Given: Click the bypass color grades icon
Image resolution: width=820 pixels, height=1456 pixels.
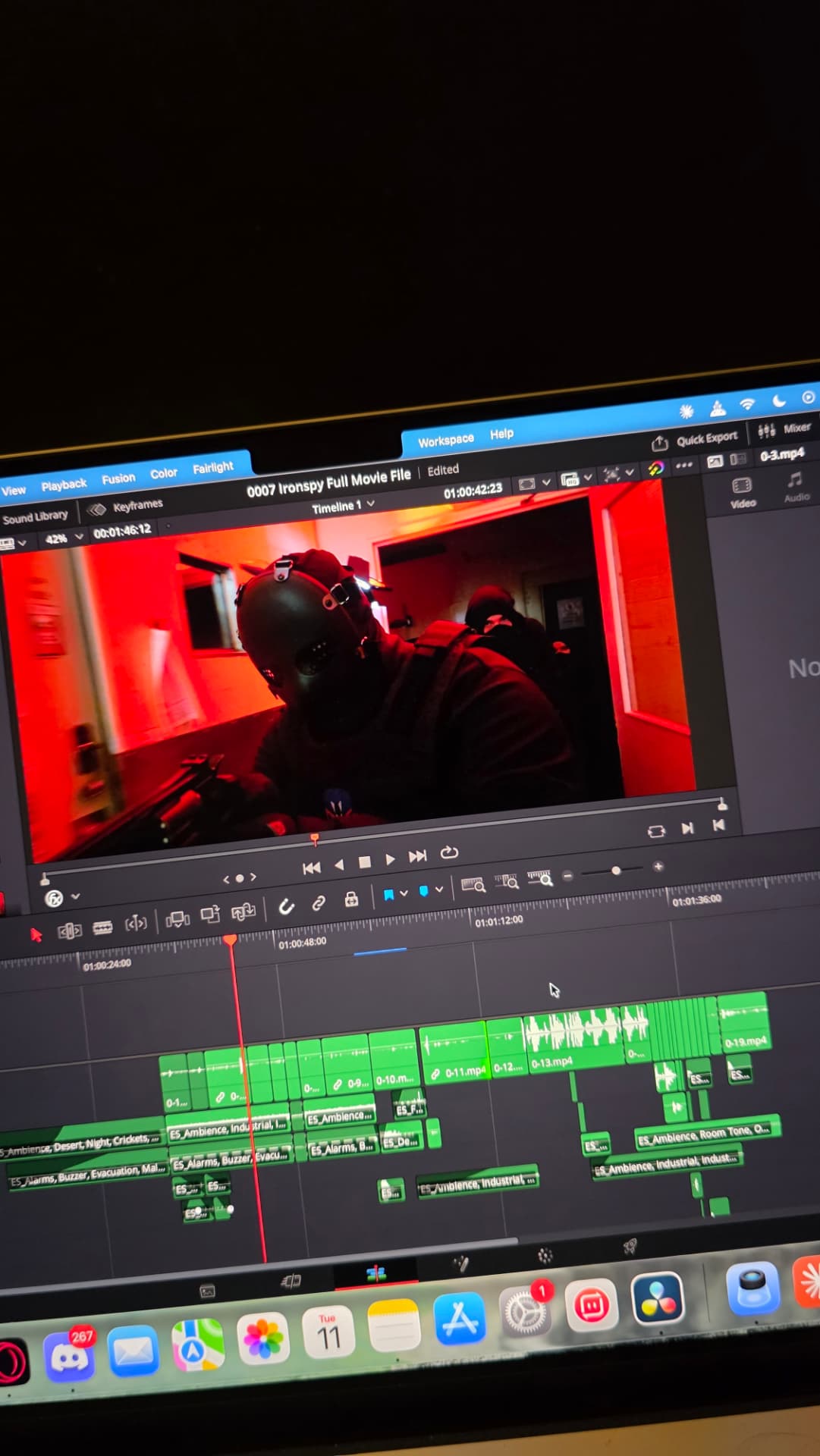Looking at the screenshot, I should point(656,469).
